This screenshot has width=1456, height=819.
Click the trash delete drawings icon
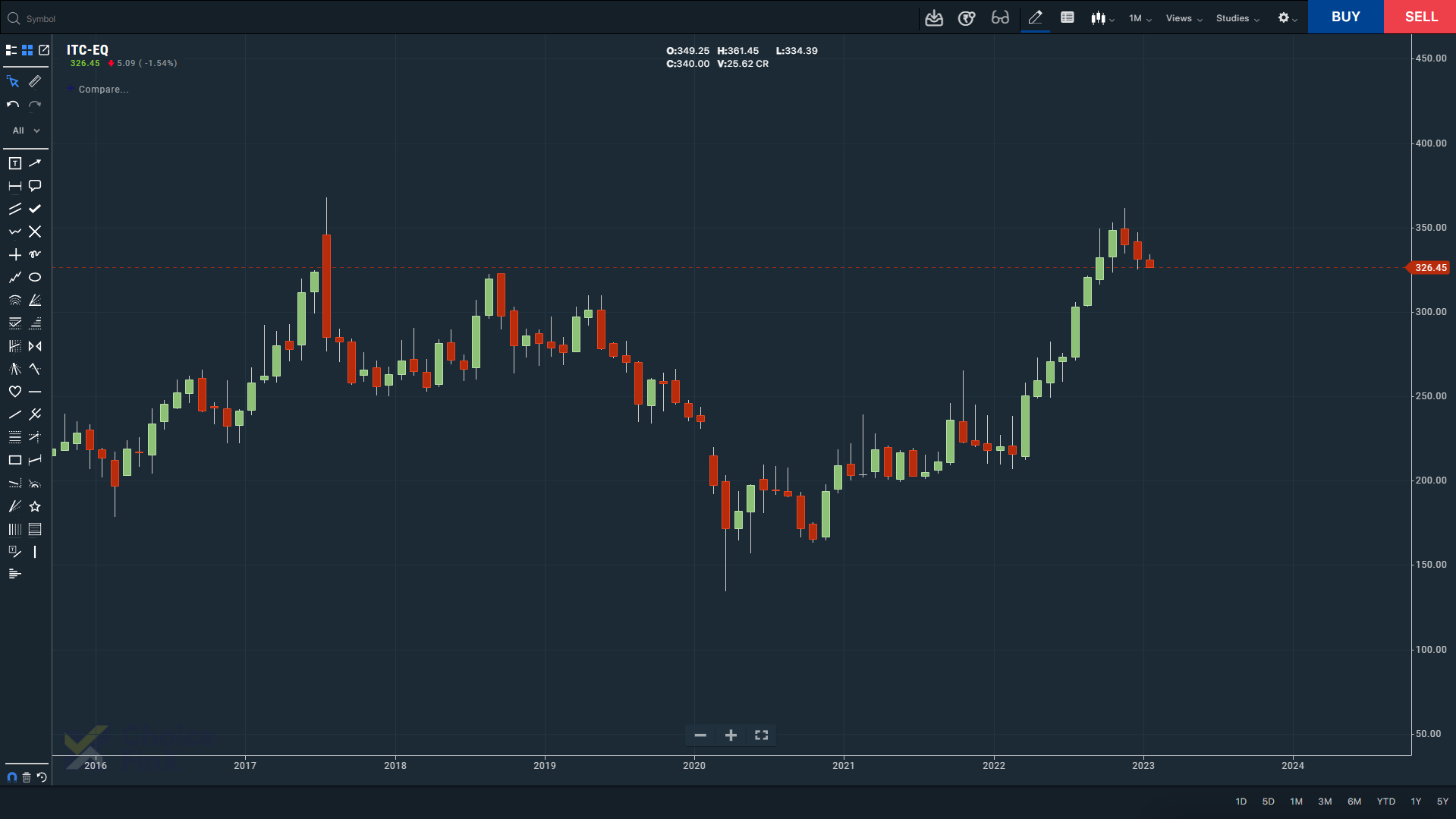[27, 777]
